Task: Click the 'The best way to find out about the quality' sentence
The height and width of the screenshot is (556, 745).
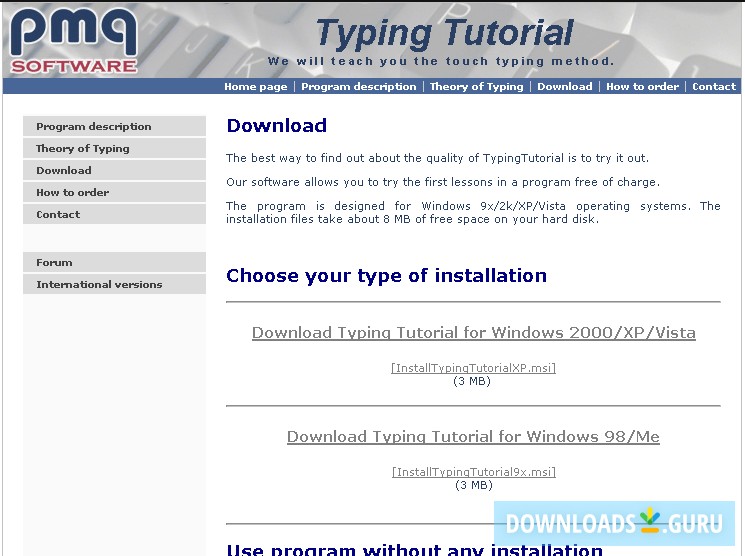Action: 437,158
